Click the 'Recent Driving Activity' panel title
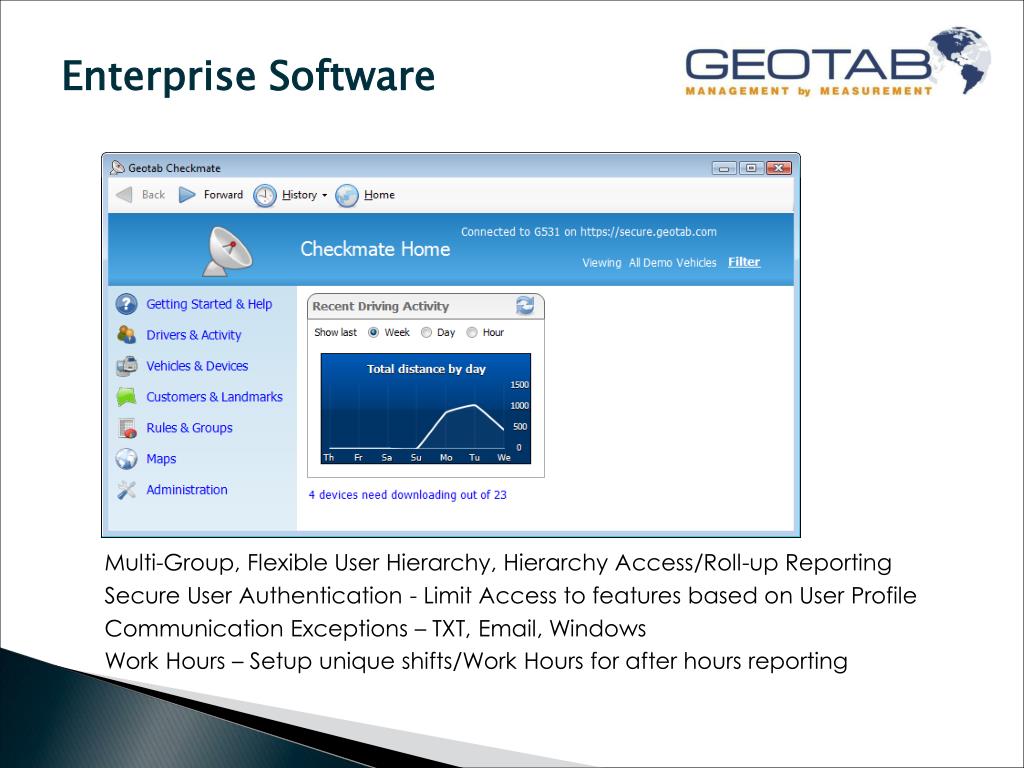The image size is (1024, 768). [381, 306]
